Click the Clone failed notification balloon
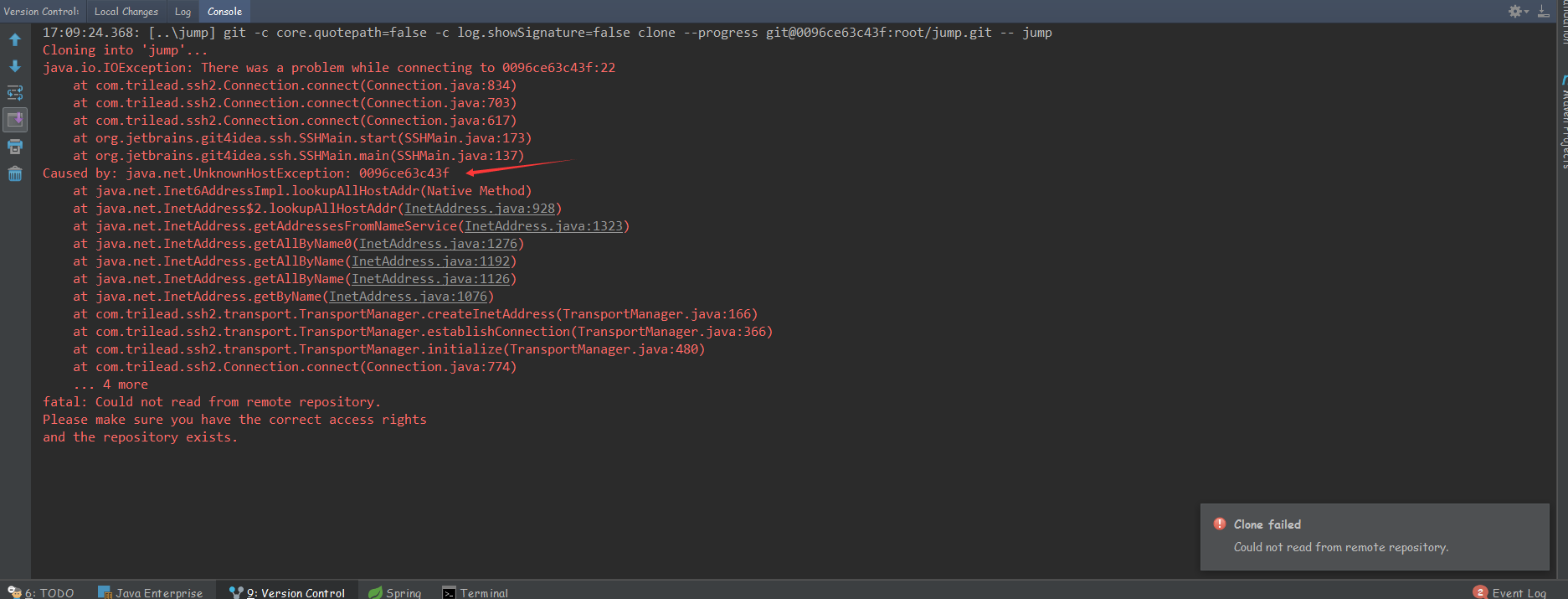This screenshot has height=599, width=1568. coord(1375,536)
